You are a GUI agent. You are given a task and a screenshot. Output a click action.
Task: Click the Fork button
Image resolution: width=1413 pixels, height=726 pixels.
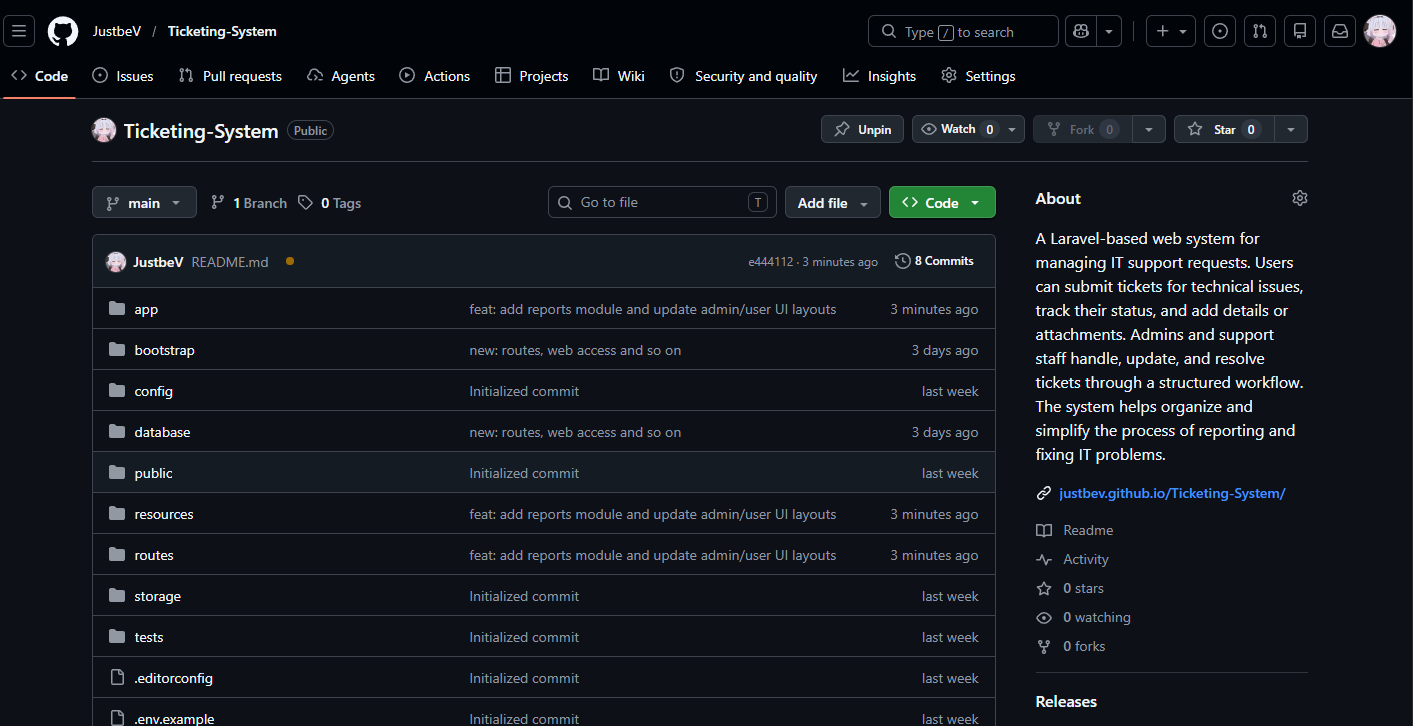[1083, 129]
